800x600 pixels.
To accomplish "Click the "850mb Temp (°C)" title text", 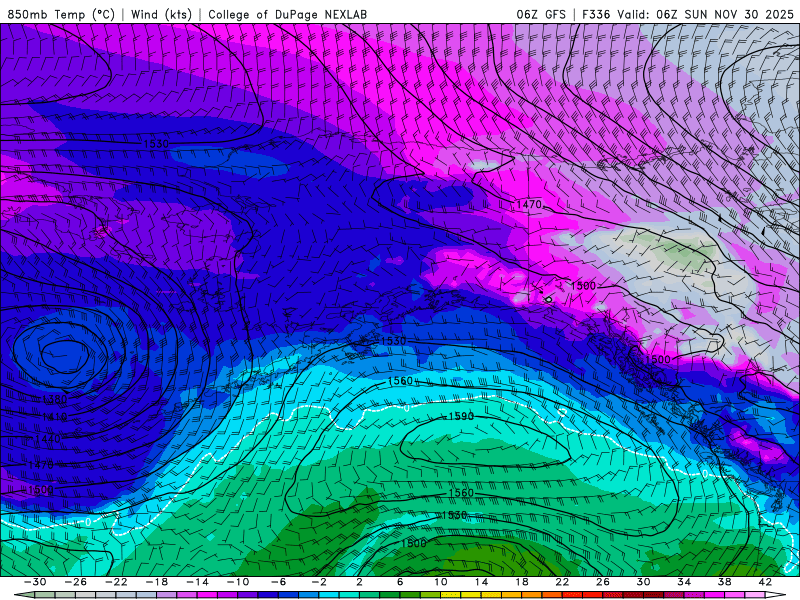I will coord(61,14).
